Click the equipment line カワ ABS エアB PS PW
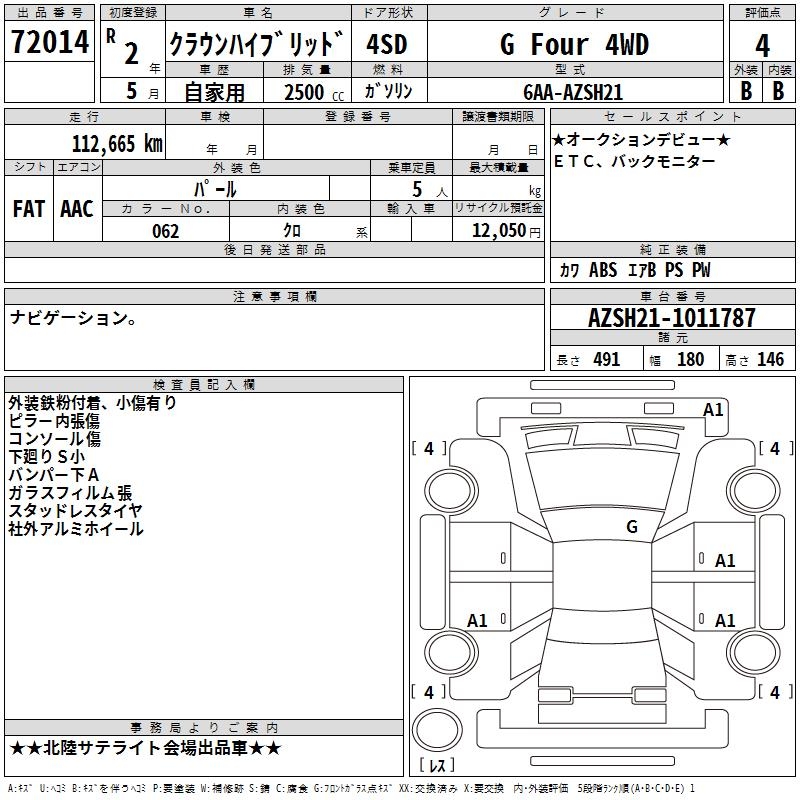The height and width of the screenshot is (800, 800). coord(635,270)
